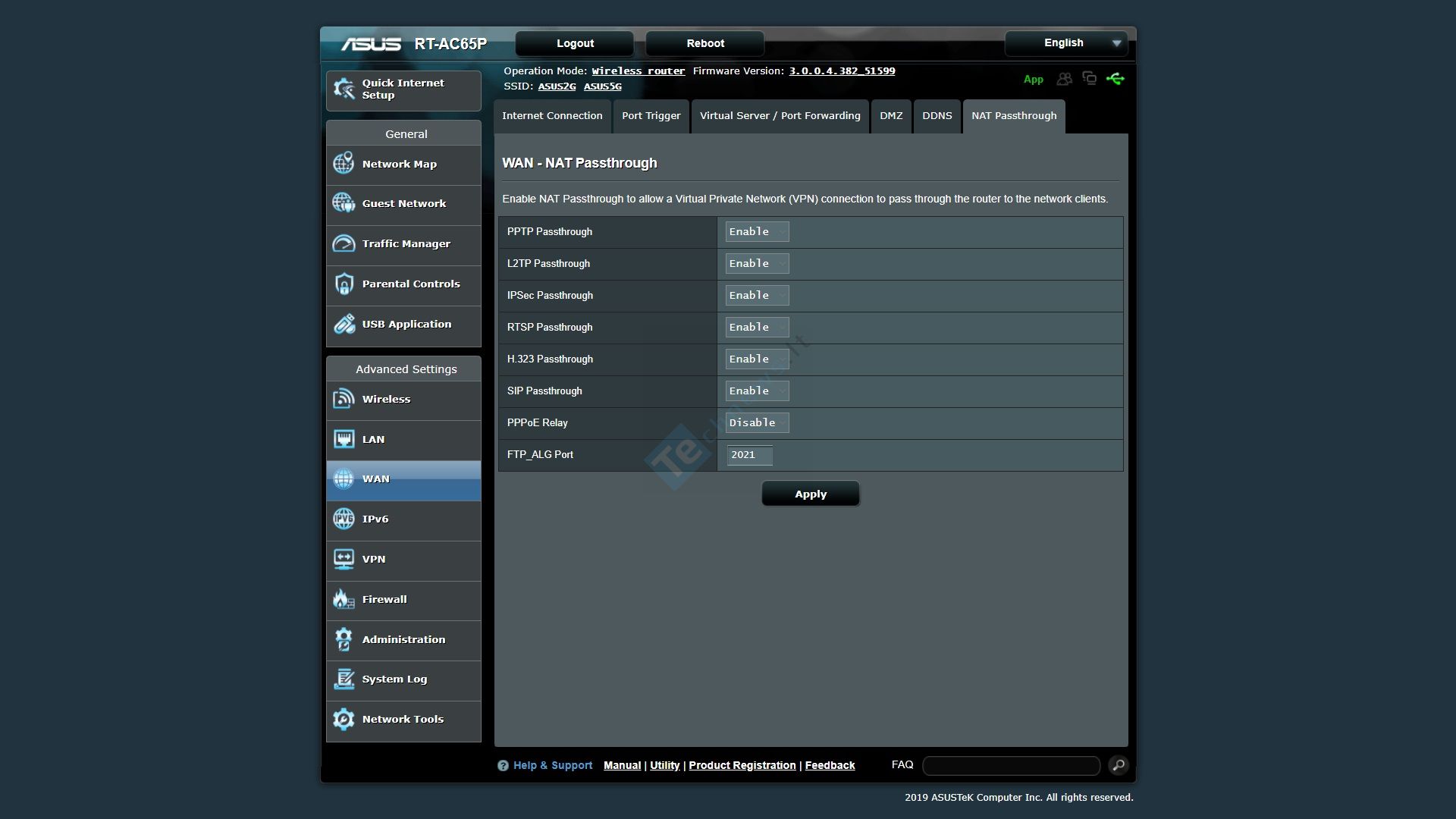Click firmware version 3.0.0.4.382_51599 link
The height and width of the screenshot is (819, 1456).
pos(842,71)
